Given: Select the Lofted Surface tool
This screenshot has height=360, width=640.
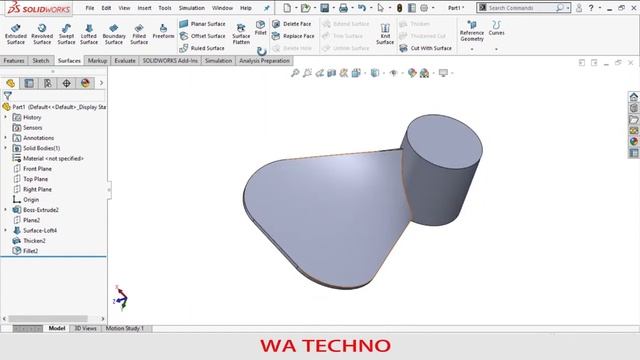Looking at the screenshot, I should point(89,33).
